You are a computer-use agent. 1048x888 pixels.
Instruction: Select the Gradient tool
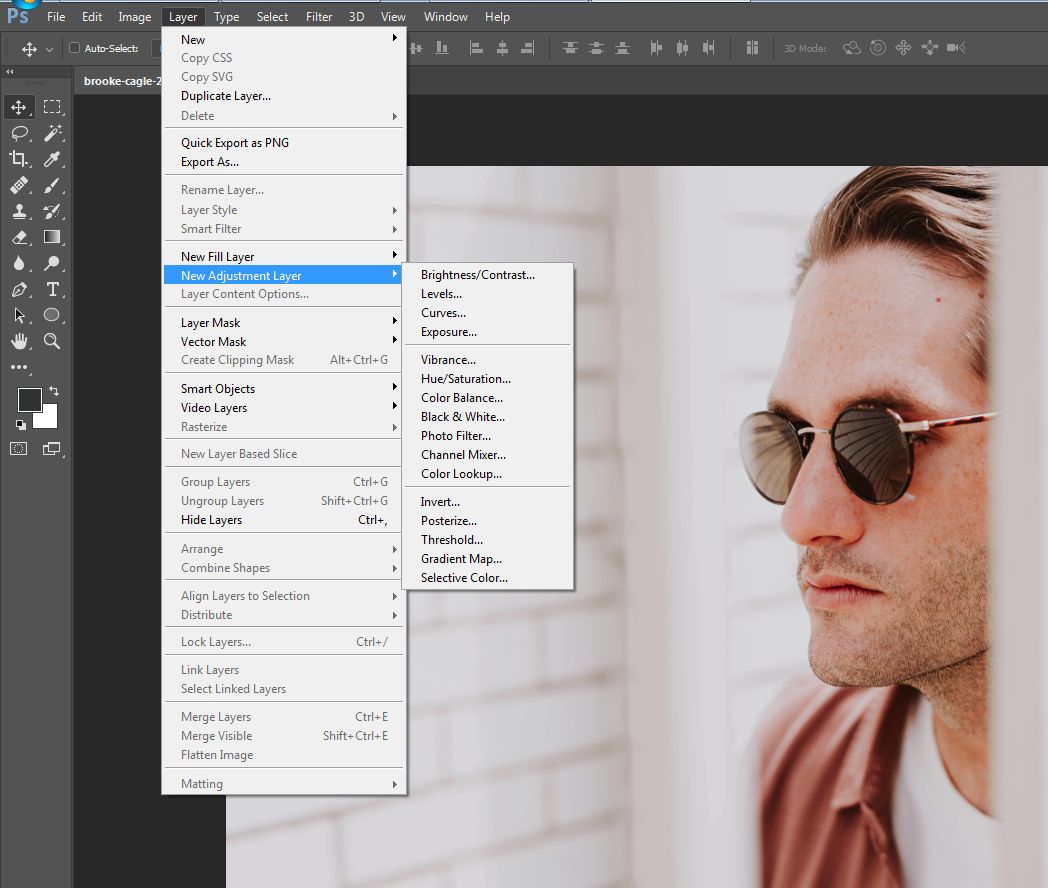[53, 237]
